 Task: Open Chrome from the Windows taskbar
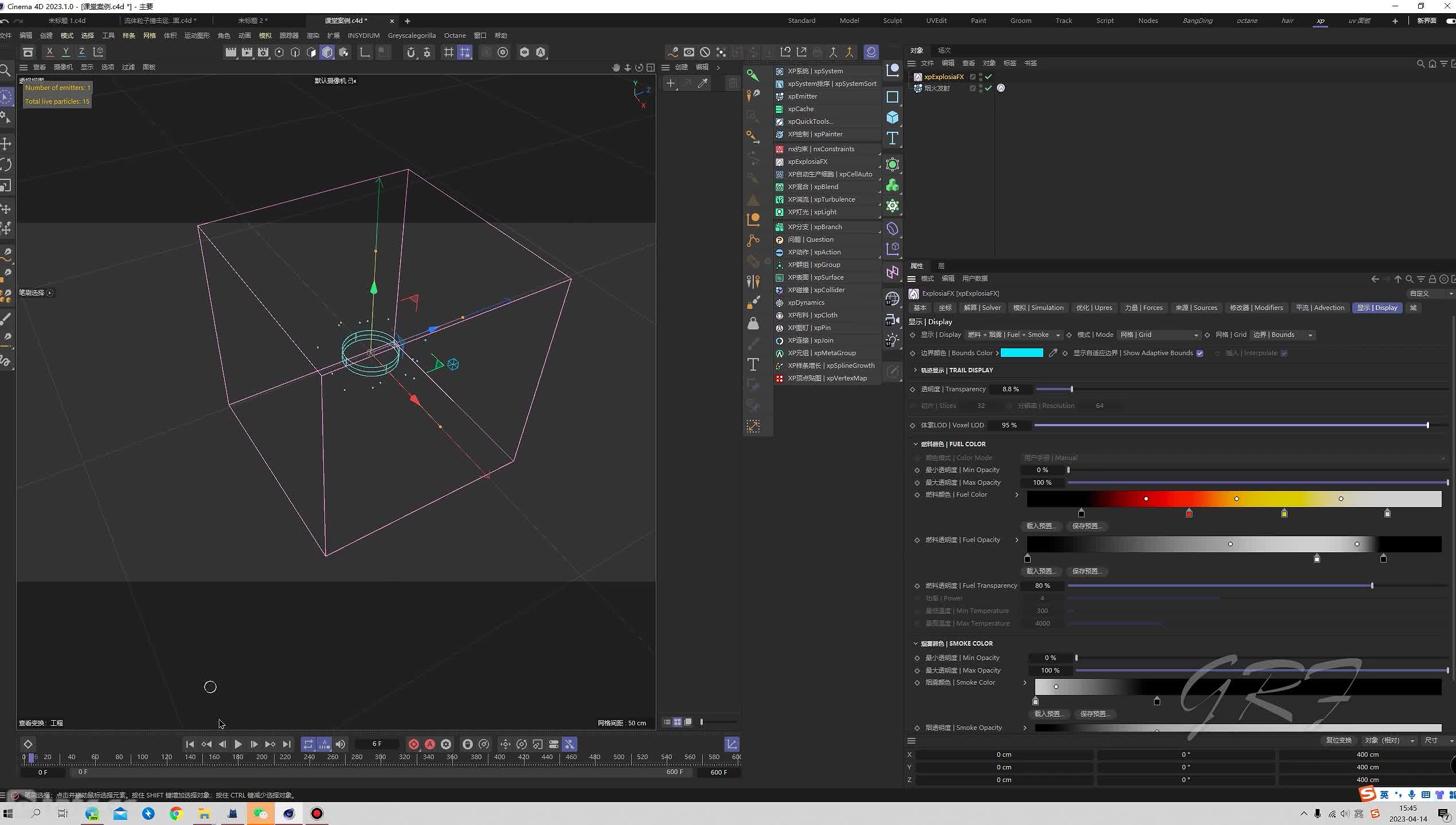click(176, 814)
